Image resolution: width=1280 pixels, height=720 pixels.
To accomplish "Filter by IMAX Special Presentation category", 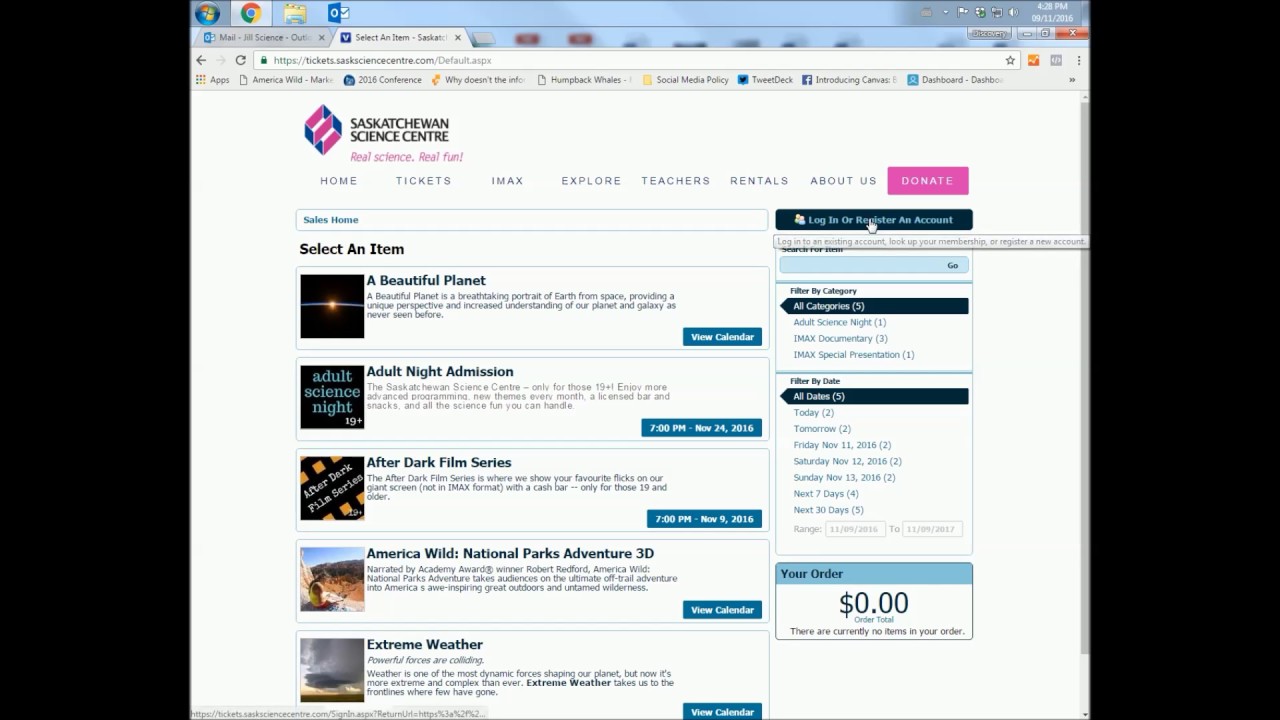I will 854,354.
